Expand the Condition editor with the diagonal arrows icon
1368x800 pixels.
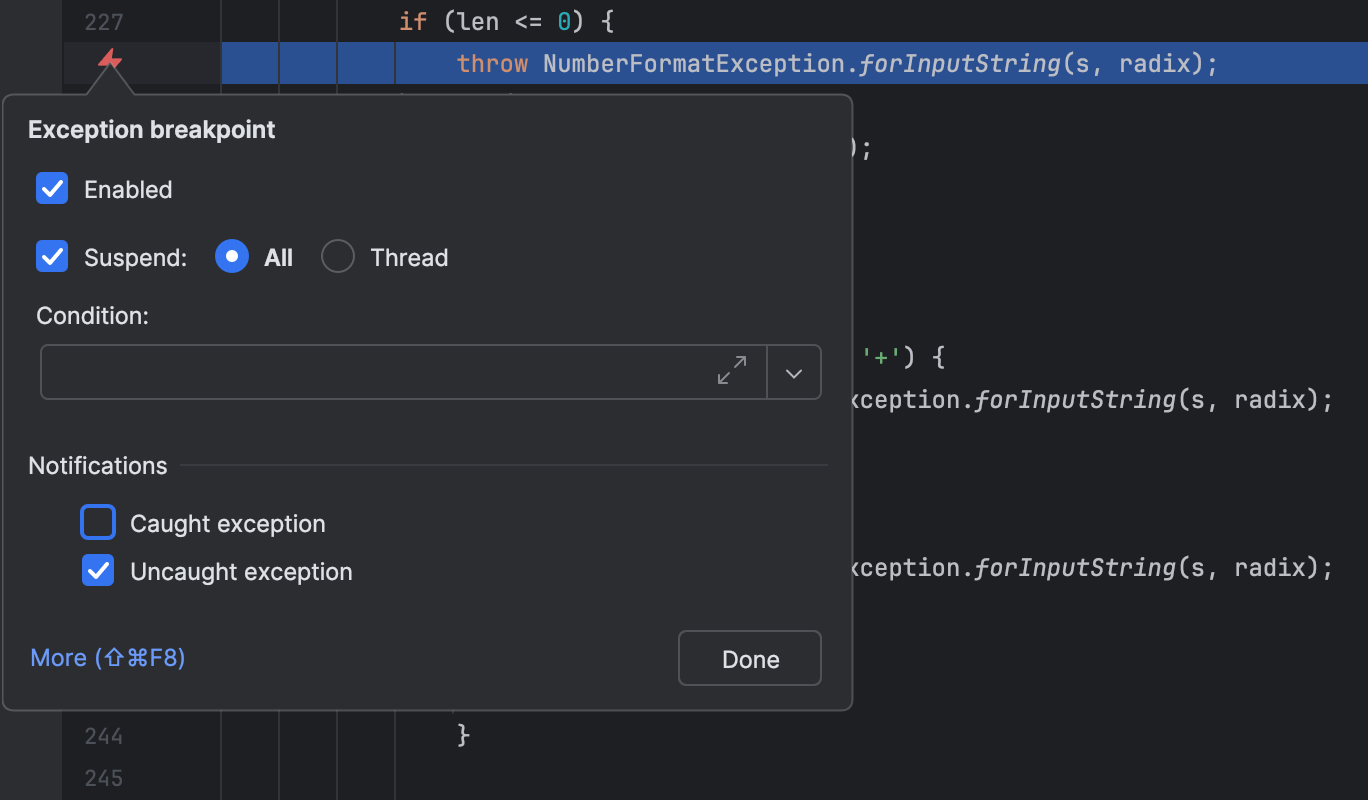[x=732, y=371]
